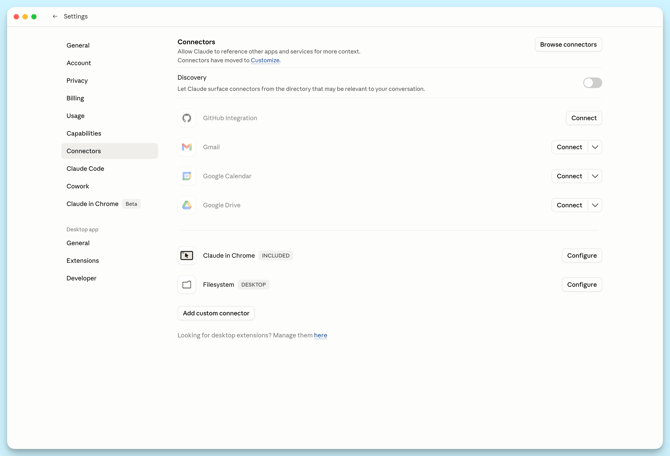This screenshot has width=670, height=456.
Task: Click the Google Drive logo icon
Action: tap(187, 205)
